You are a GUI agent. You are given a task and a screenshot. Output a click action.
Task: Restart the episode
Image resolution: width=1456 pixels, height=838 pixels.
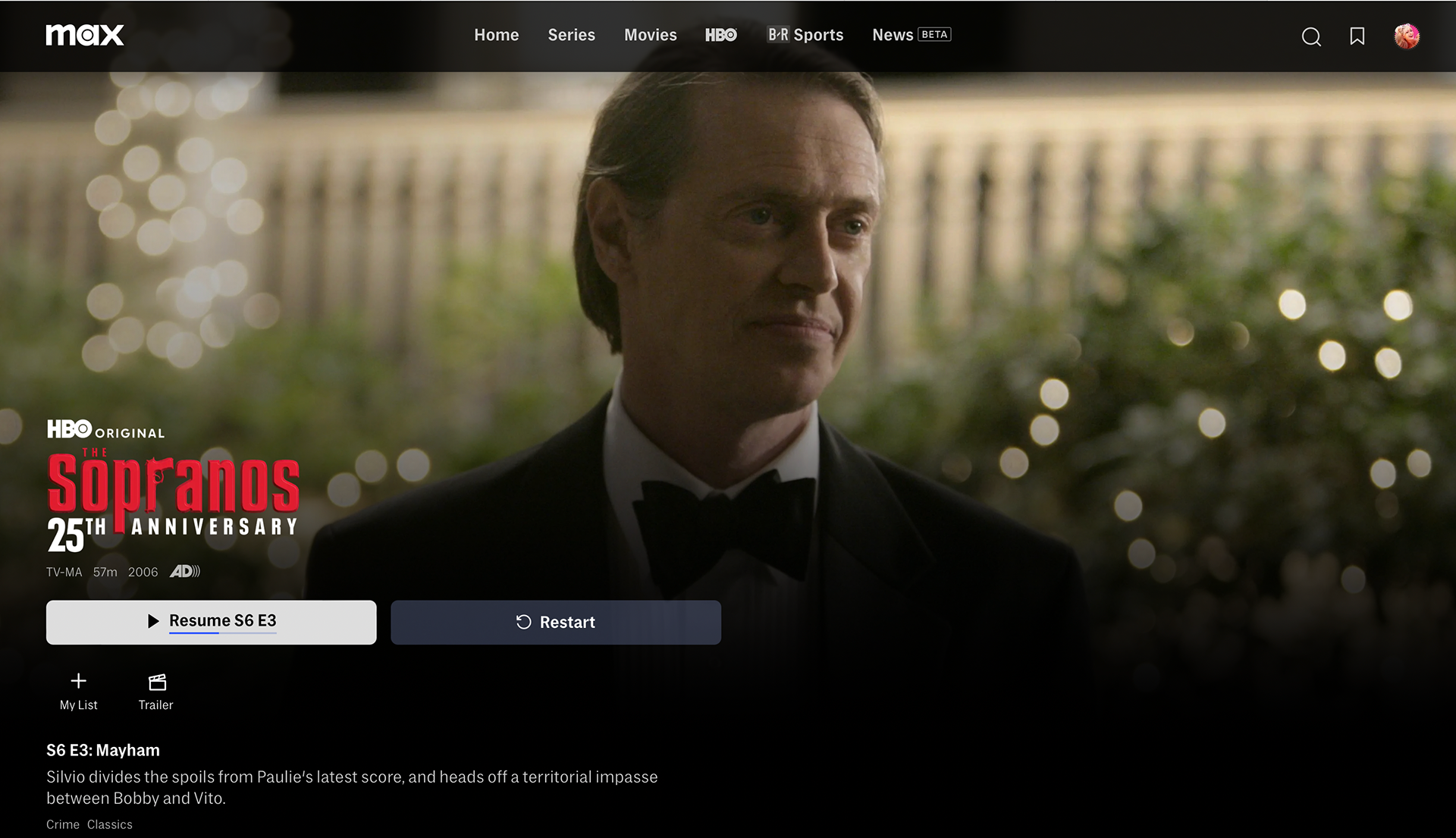tap(556, 623)
